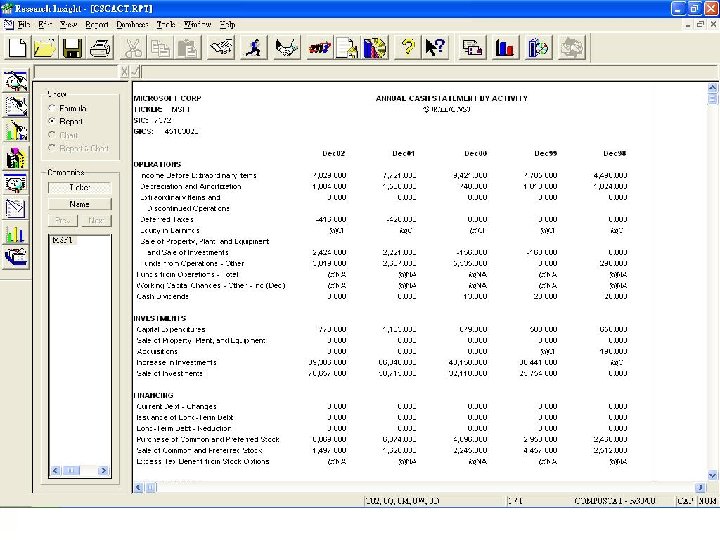Click the Paste clipboard icon
Screen dimensions: 720x540
click(188, 48)
